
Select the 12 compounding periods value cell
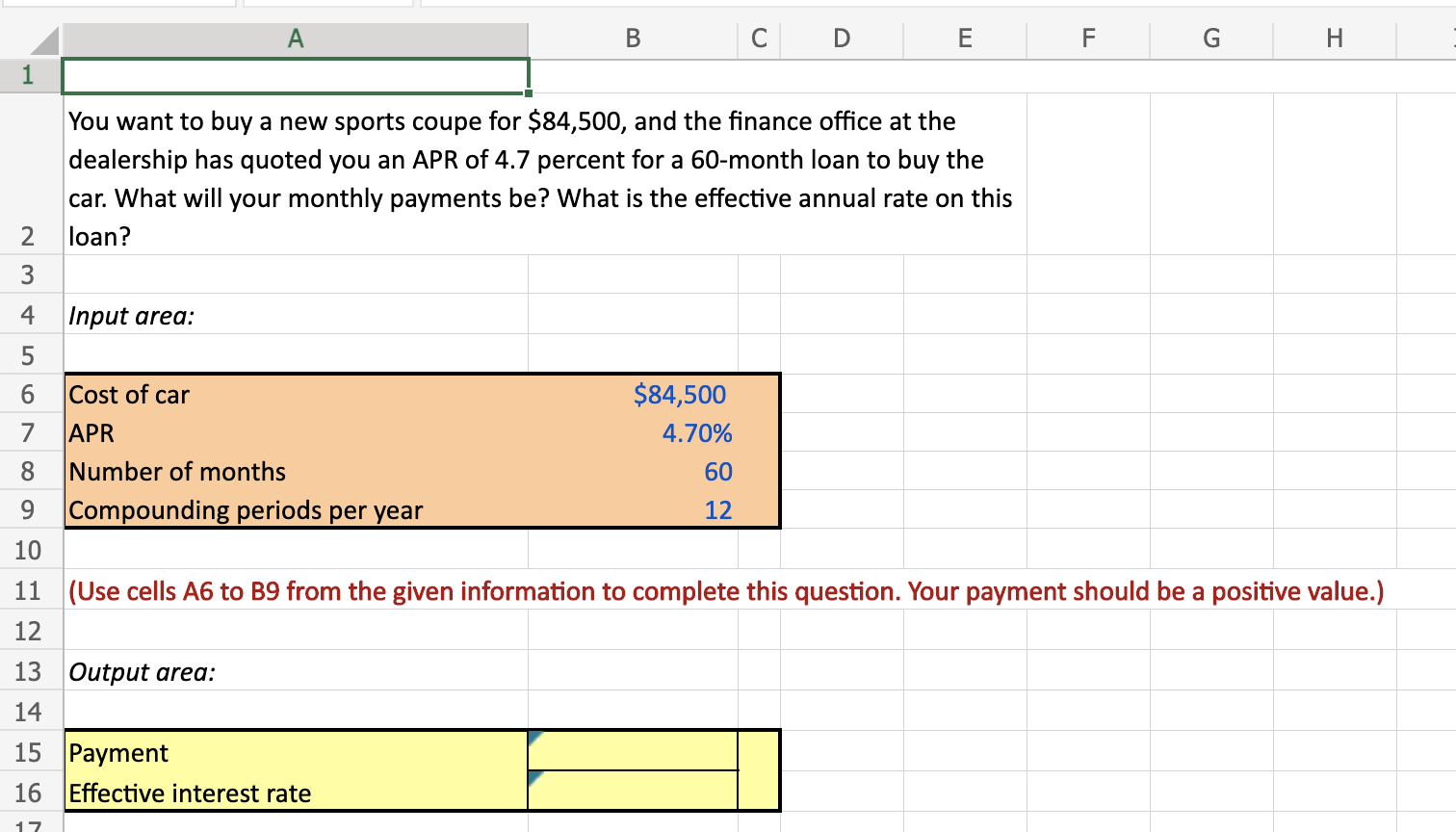633,509
